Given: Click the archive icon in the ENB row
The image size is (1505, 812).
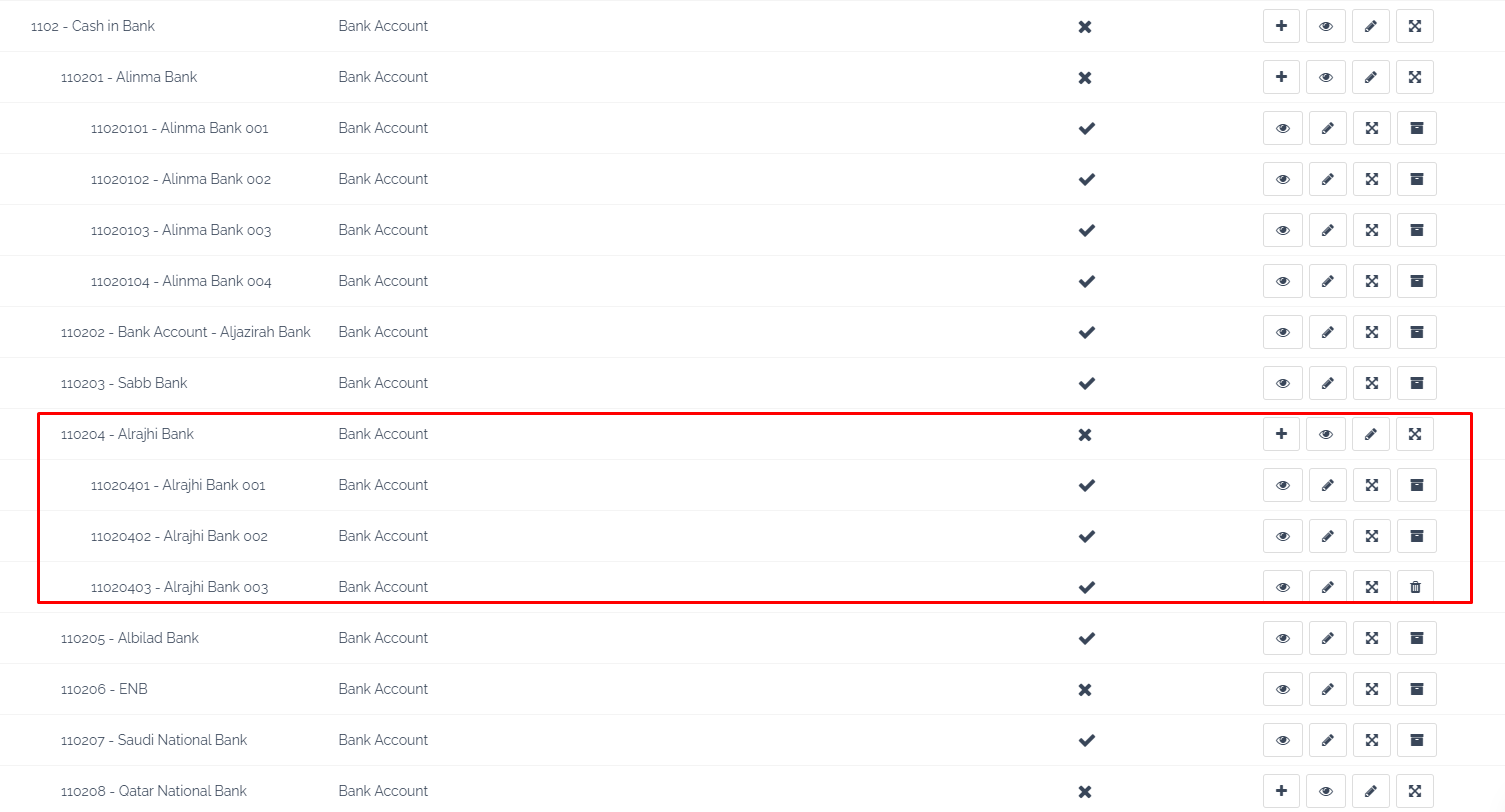Looking at the screenshot, I should [x=1416, y=689].
